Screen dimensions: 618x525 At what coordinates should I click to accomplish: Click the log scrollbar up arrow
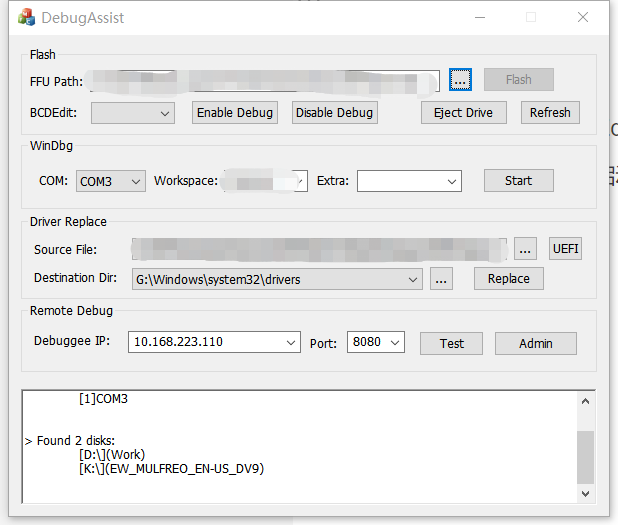[x=585, y=401]
